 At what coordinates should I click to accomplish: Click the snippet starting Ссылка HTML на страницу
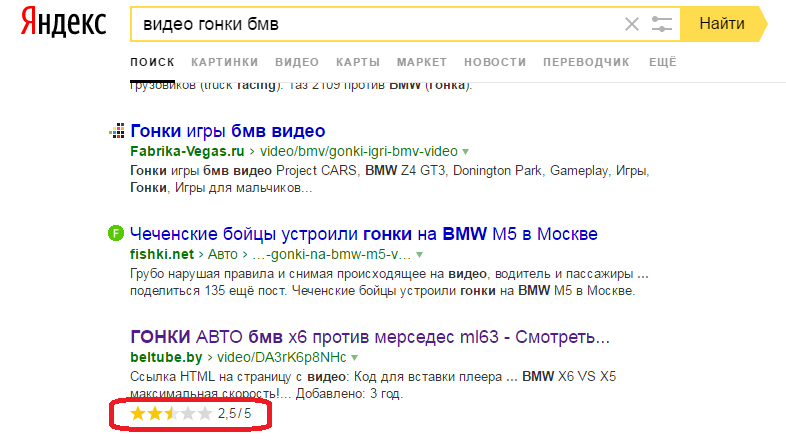pos(373,385)
